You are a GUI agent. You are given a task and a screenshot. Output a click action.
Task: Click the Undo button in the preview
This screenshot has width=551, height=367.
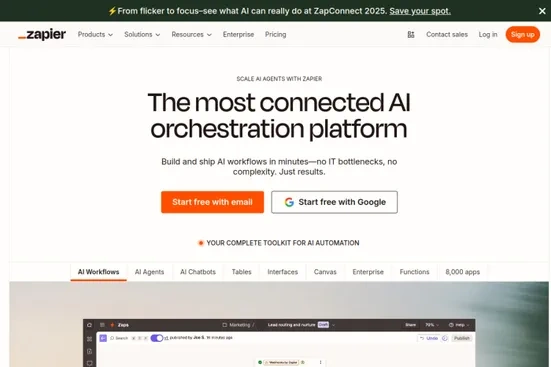(x=428, y=338)
